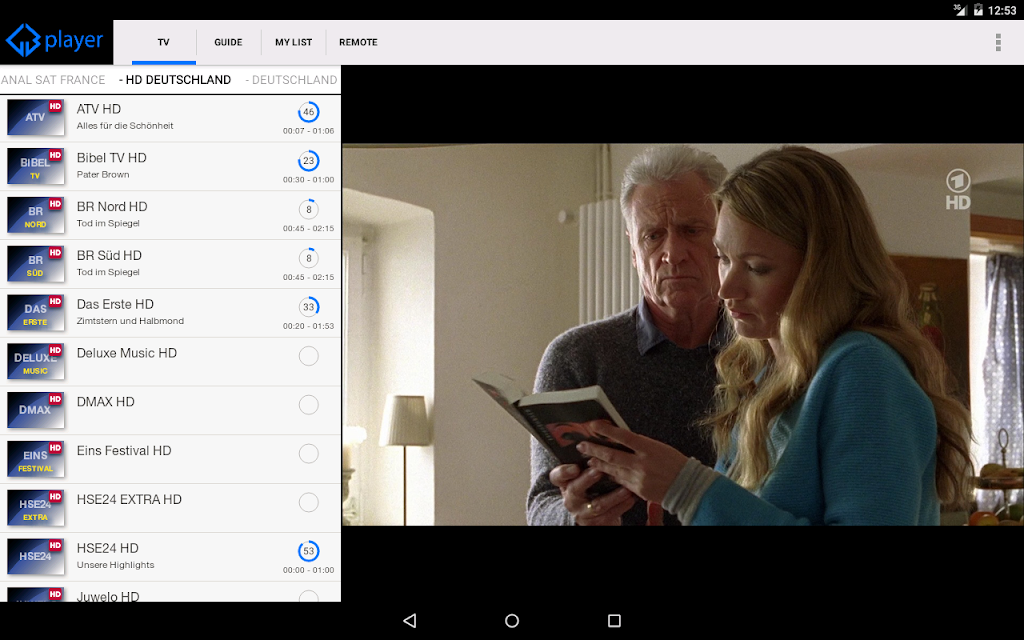Tap the 12:53 clock in status bar
Viewport: 1024px width, 640px height.
click(1002, 10)
